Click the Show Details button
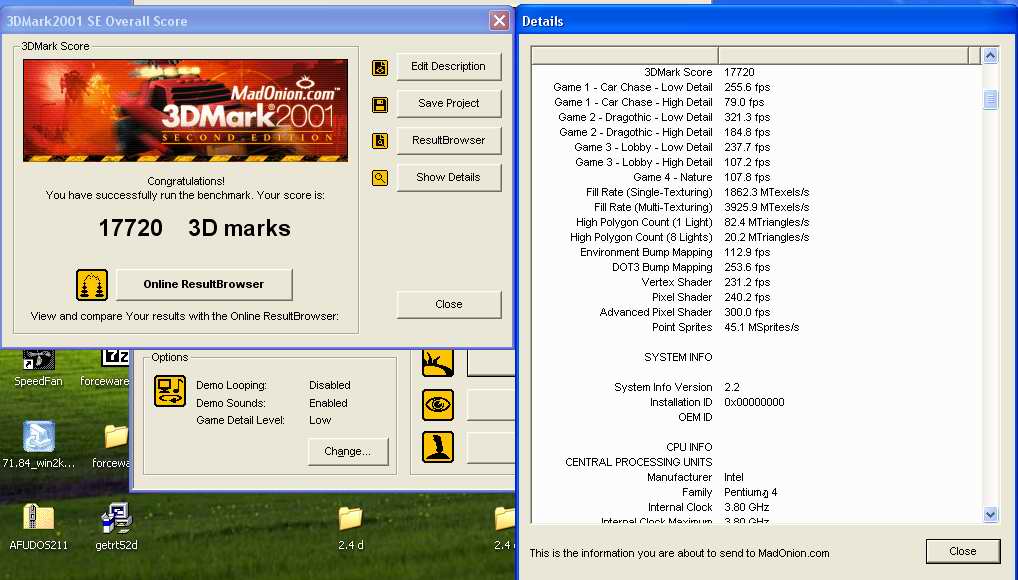This screenshot has width=1018, height=580. [449, 177]
